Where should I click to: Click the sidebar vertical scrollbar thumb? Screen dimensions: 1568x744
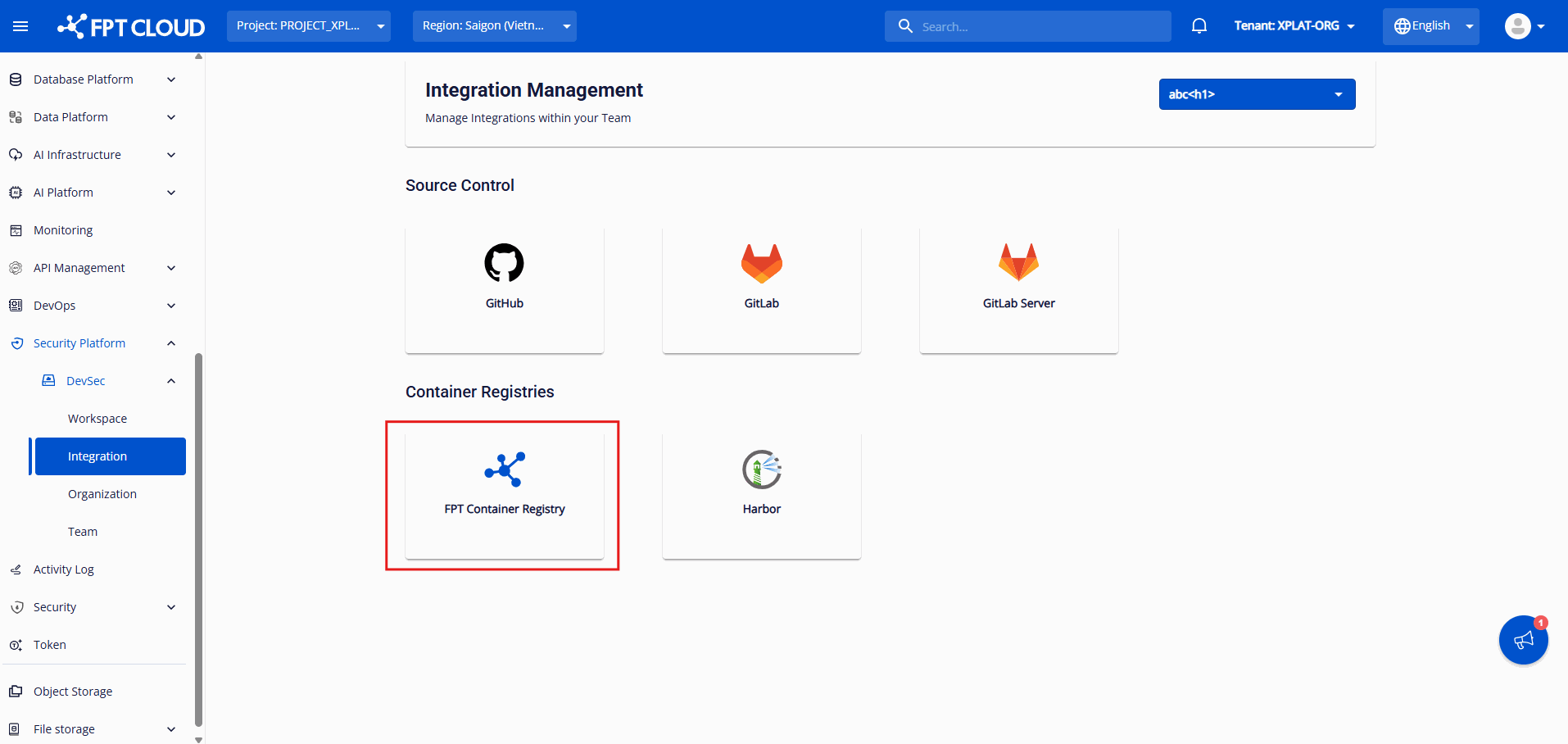[x=198, y=540]
